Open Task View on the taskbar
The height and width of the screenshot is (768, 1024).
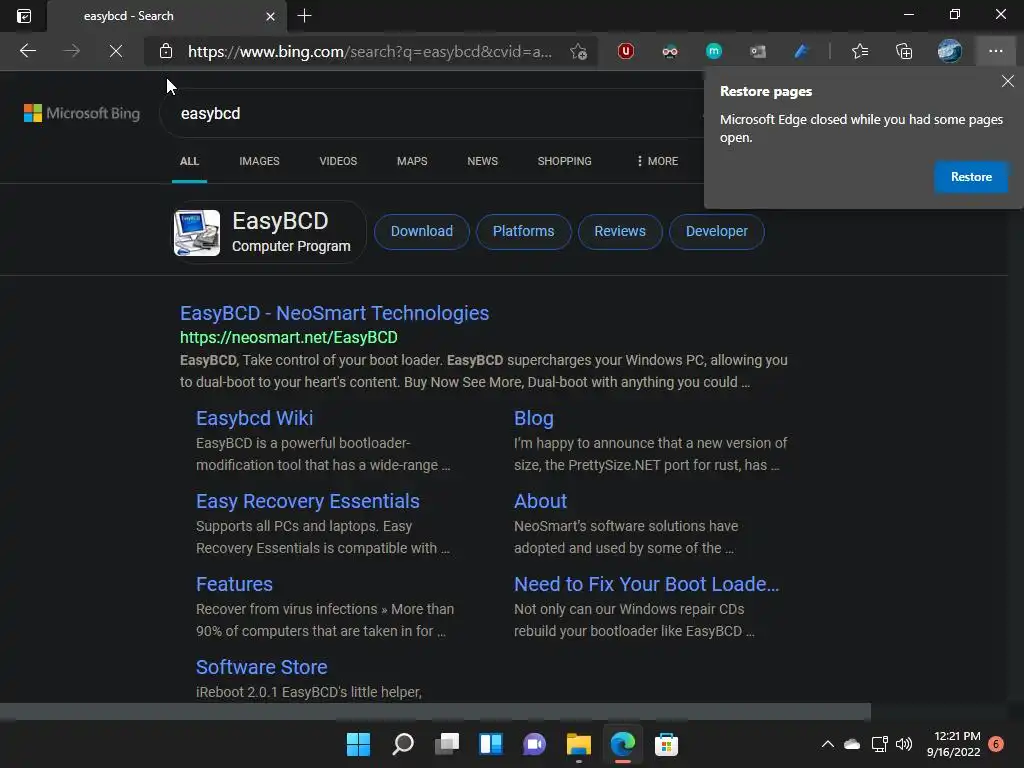447,744
